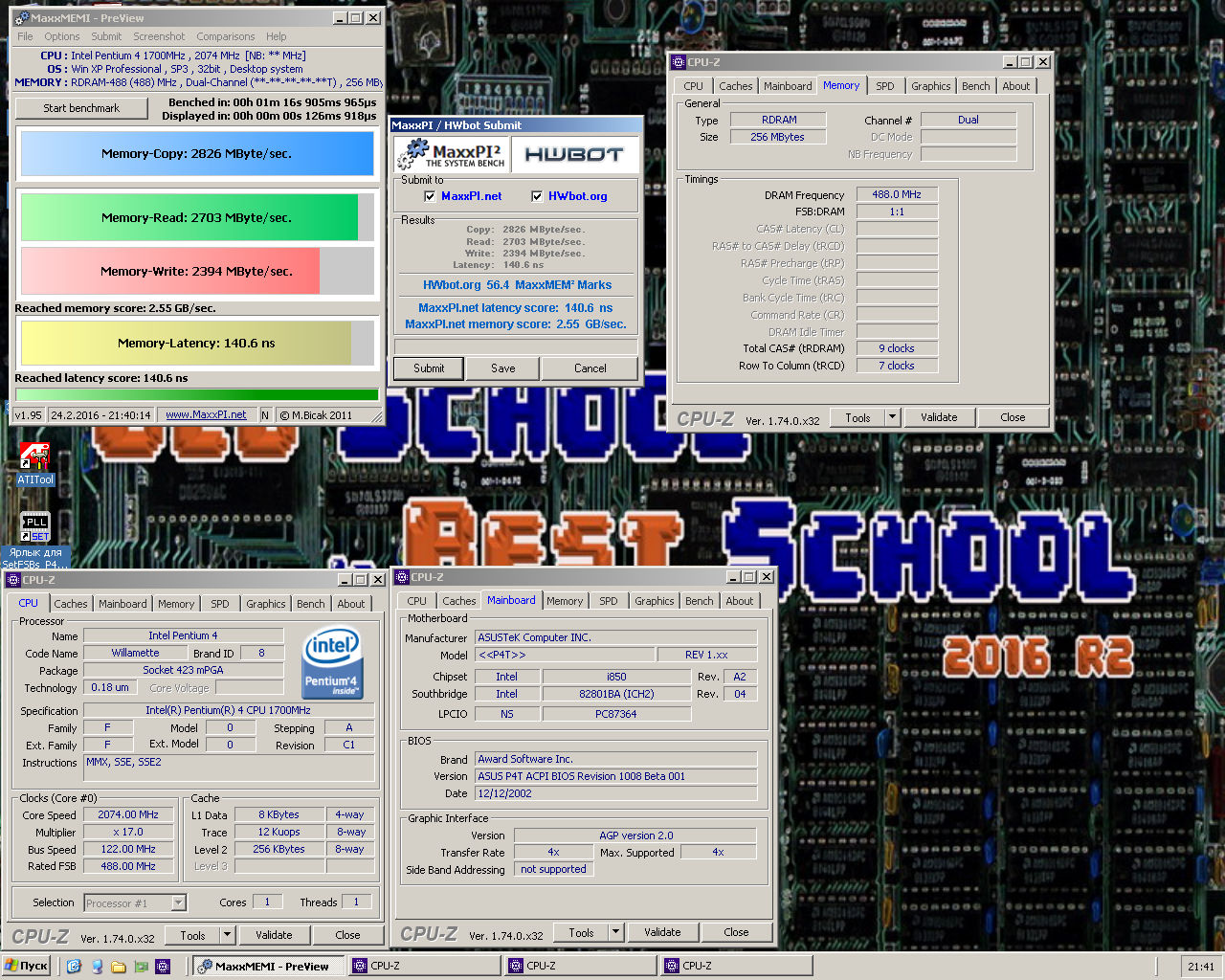Image resolution: width=1225 pixels, height=980 pixels.
Task: Open Tools dropdown arrow in CPU tab window
Action: click(x=227, y=935)
